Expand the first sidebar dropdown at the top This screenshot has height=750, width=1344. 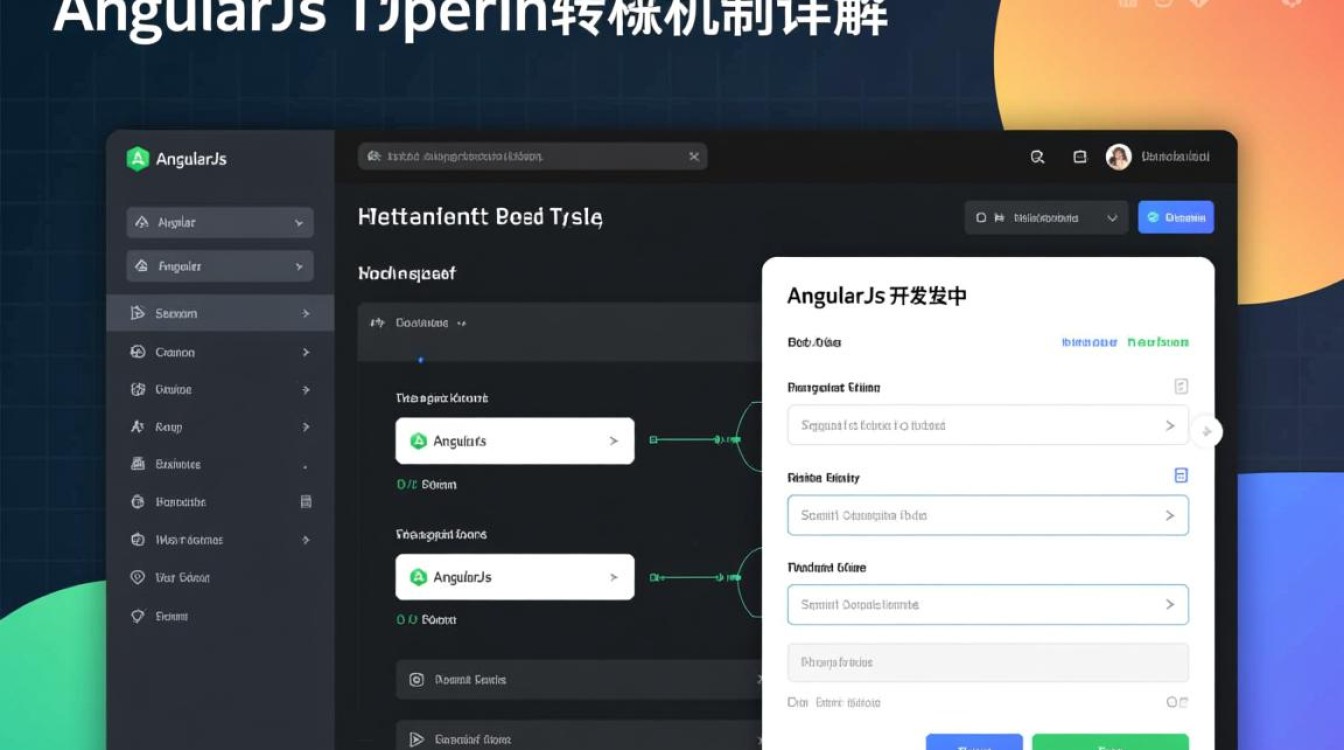pos(219,222)
